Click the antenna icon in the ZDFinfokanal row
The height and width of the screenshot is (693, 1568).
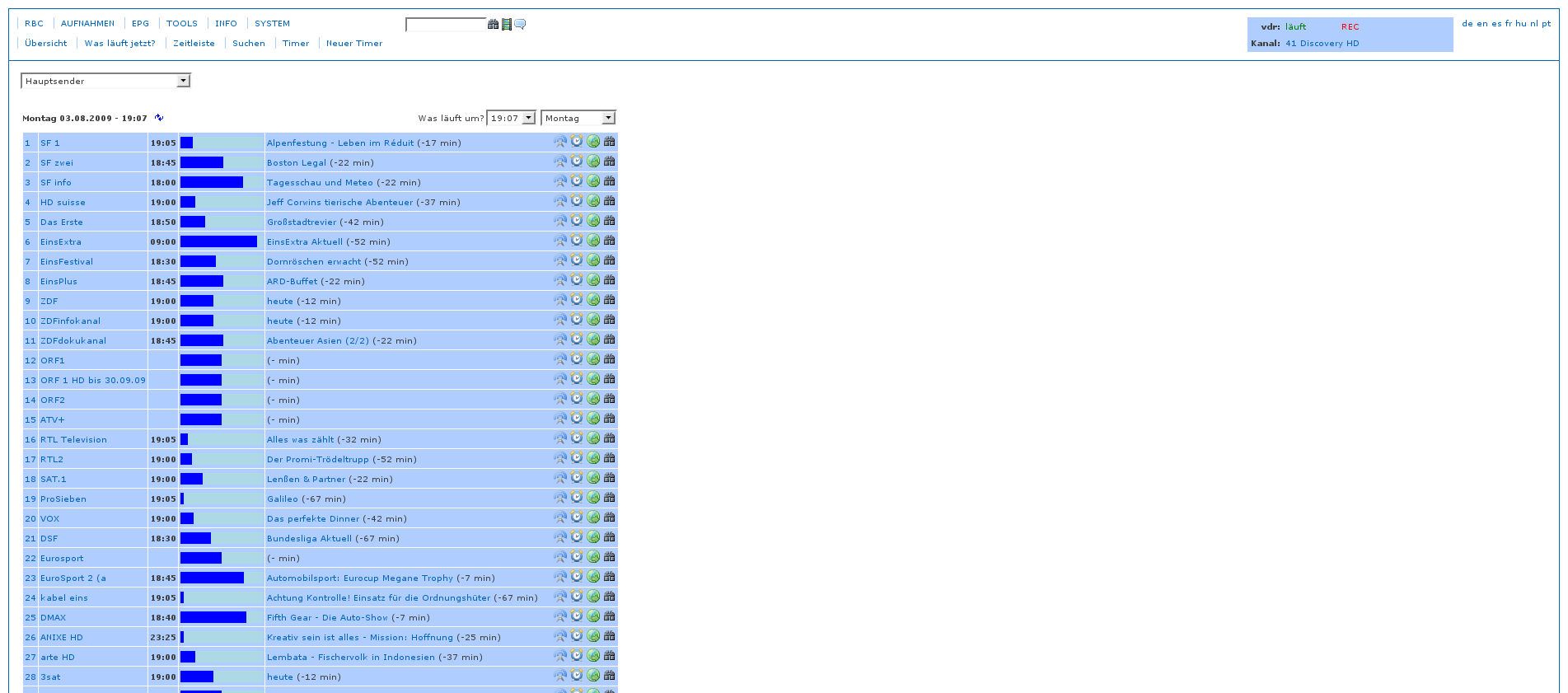point(560,320)
